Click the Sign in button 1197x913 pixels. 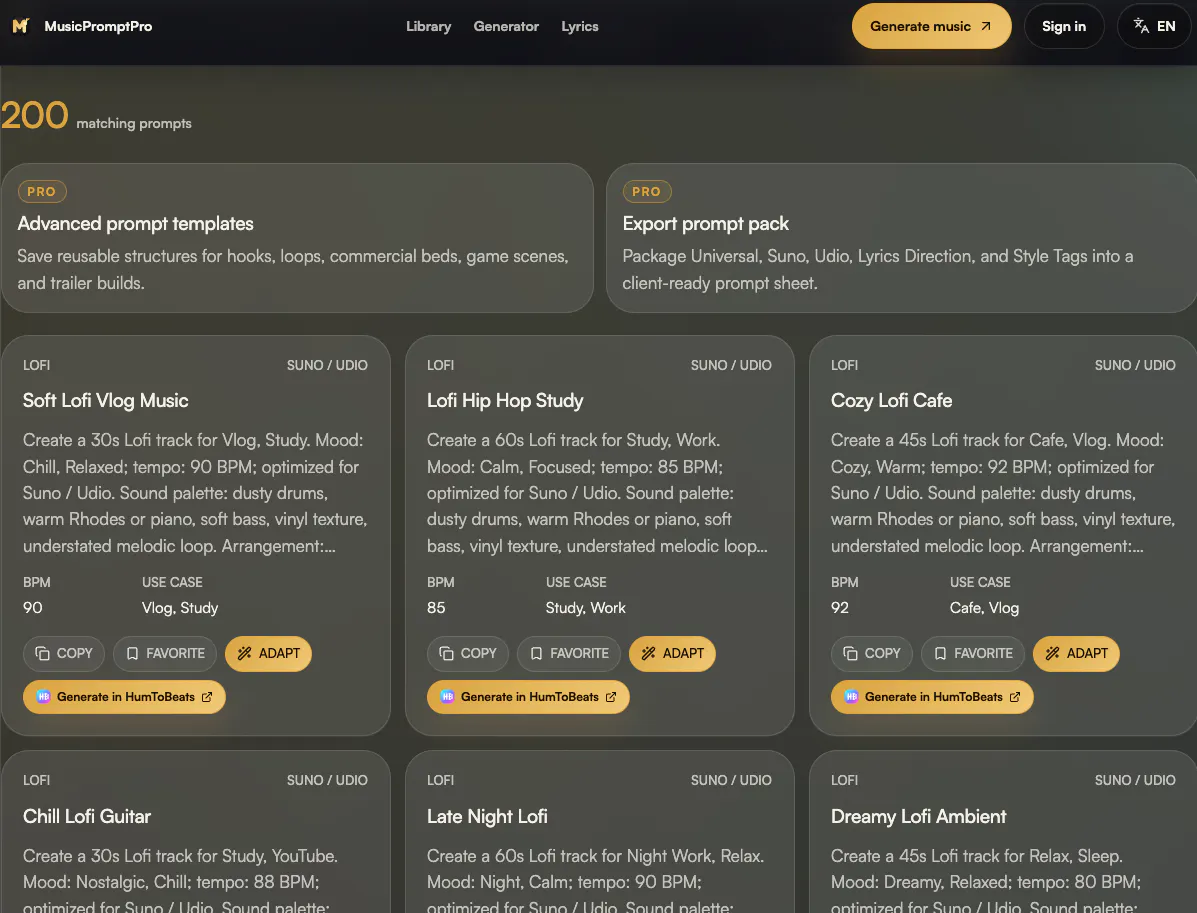1063,26
